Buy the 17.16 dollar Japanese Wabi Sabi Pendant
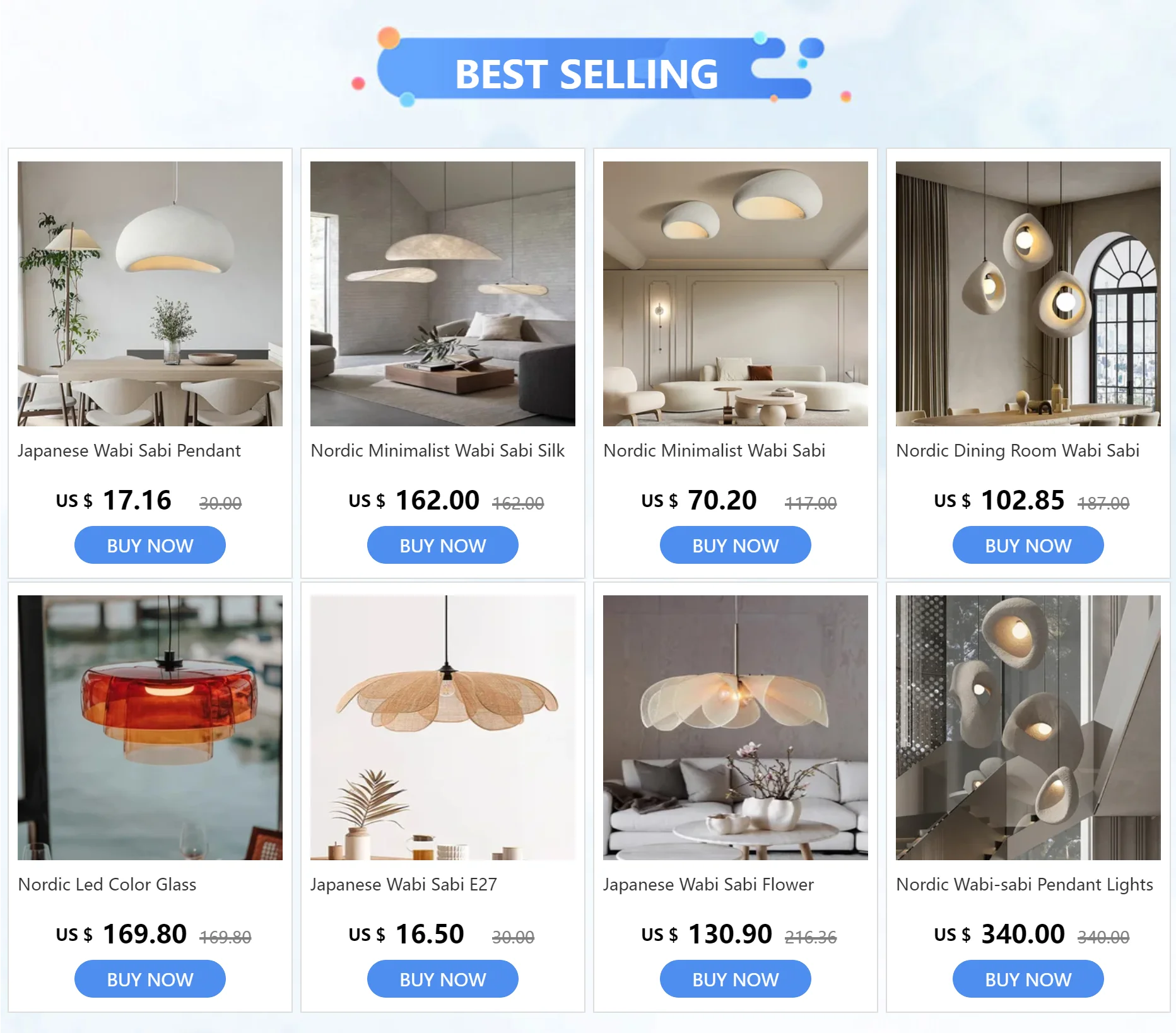Image resolution: width=1176 pixels, height=1033 pixels. click(x=150, y=546)
